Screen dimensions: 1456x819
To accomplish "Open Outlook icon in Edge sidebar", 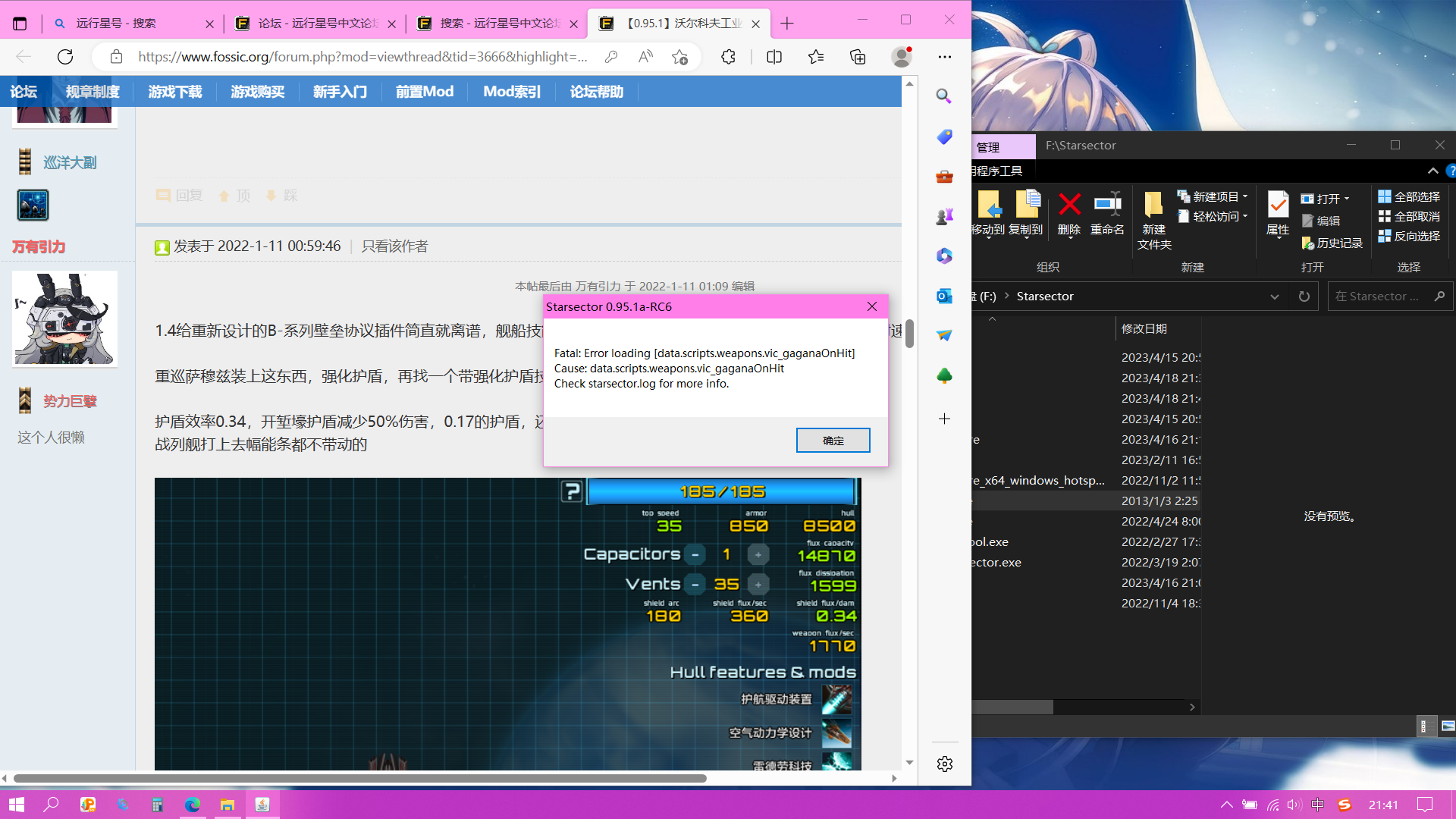I will click(944, 296).
